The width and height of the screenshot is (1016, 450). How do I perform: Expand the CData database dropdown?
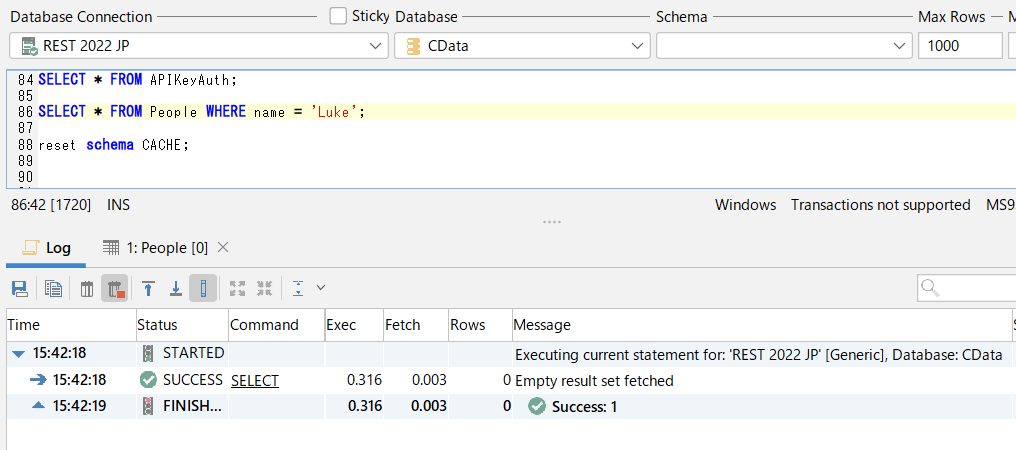tap(522, 46)
